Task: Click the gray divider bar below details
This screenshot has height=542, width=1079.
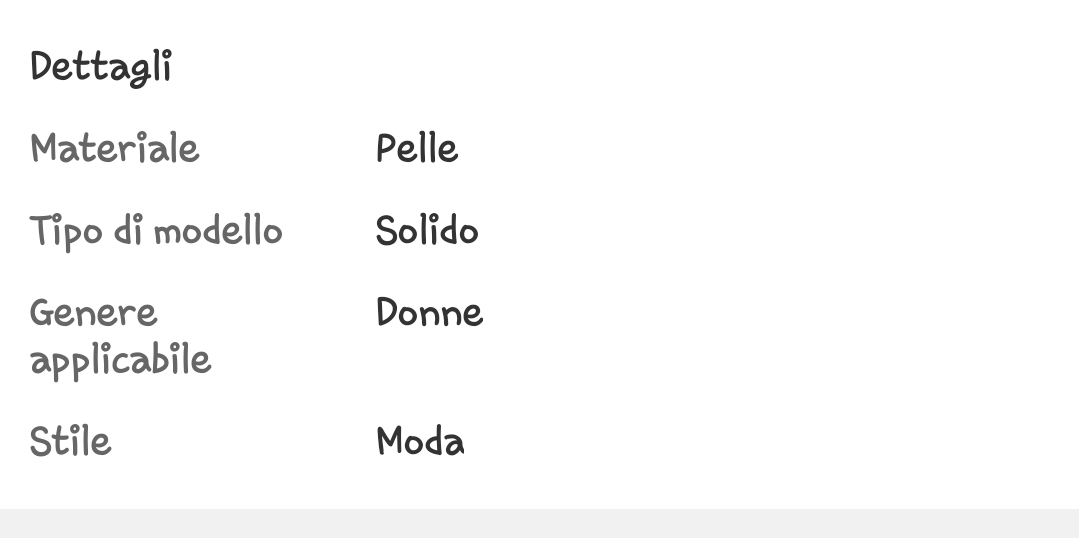Action: (x=539, y=525)
